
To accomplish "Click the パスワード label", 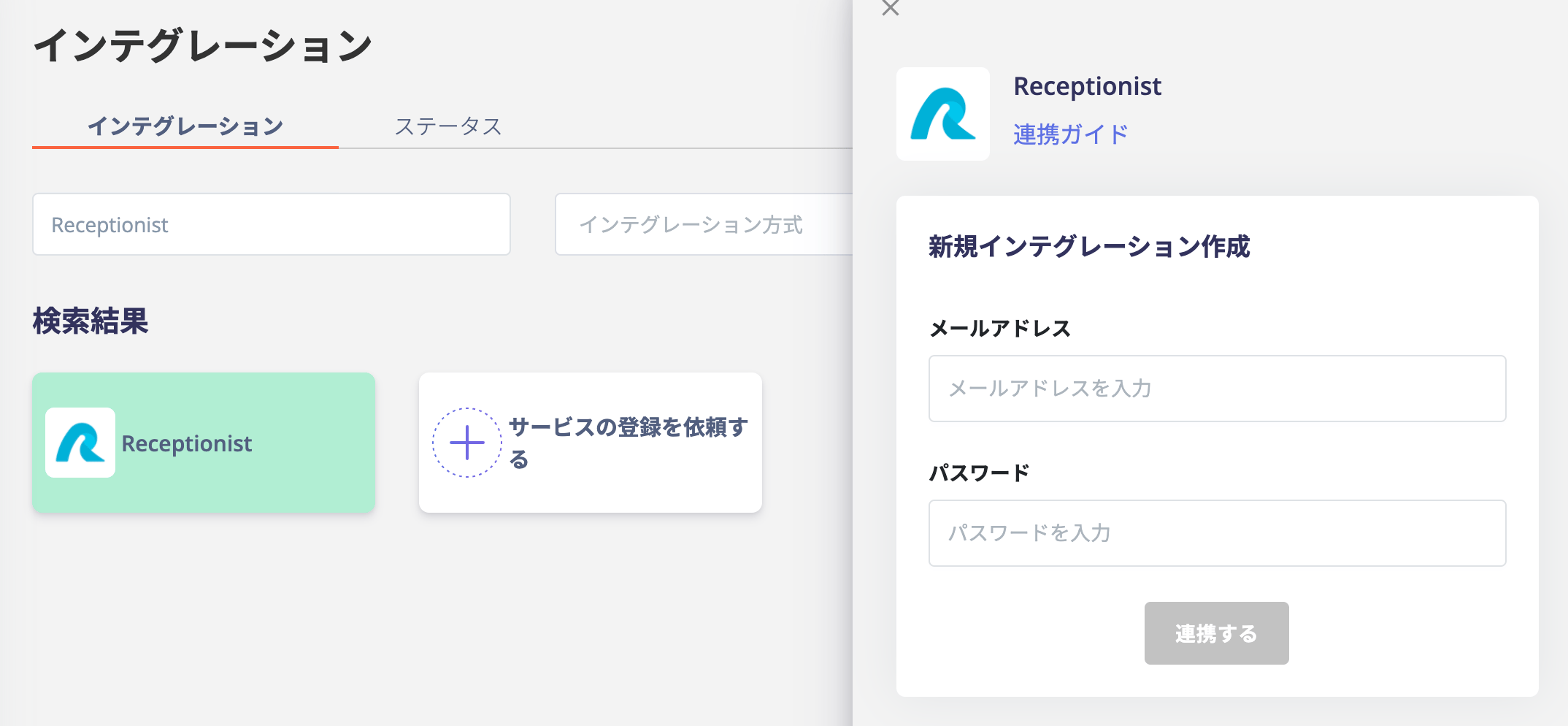I will [x=980, y=473].
